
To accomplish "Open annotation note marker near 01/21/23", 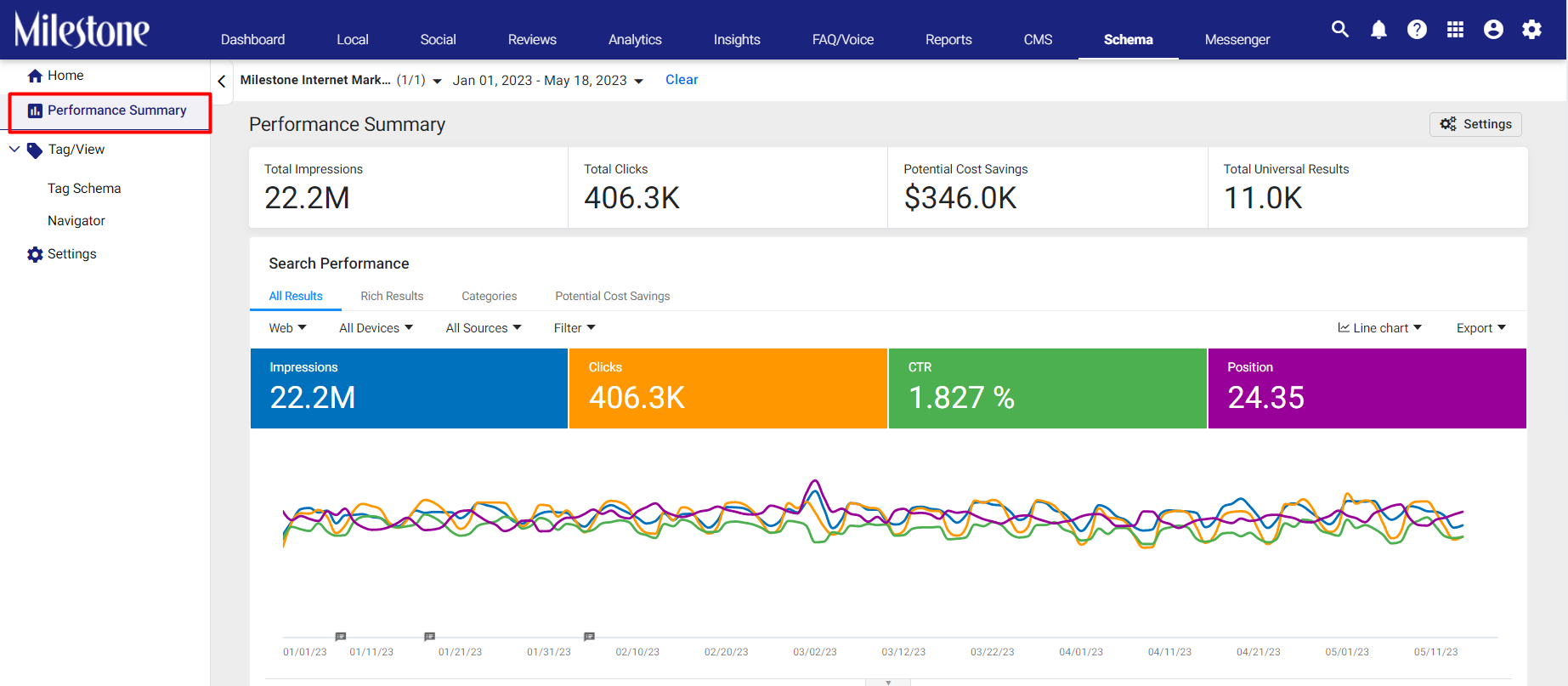I will 430,636.
